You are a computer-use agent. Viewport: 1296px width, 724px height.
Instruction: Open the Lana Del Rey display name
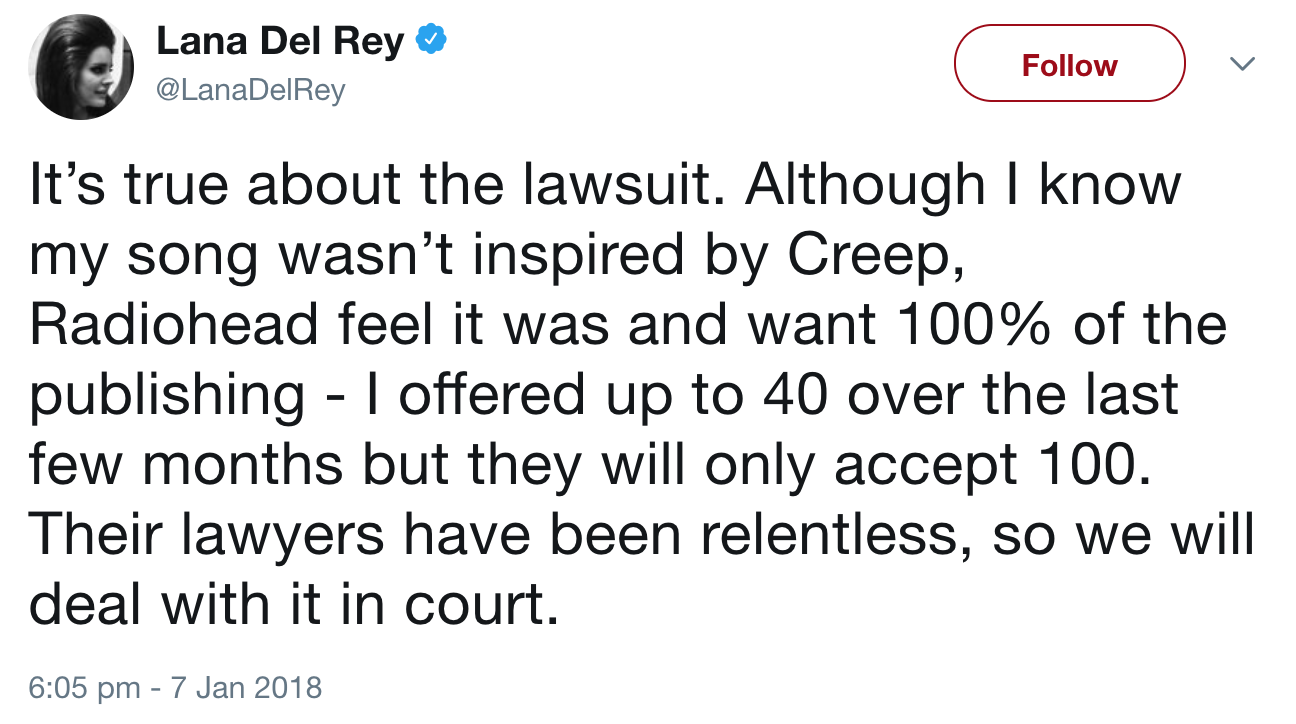(x=280, y=42)
